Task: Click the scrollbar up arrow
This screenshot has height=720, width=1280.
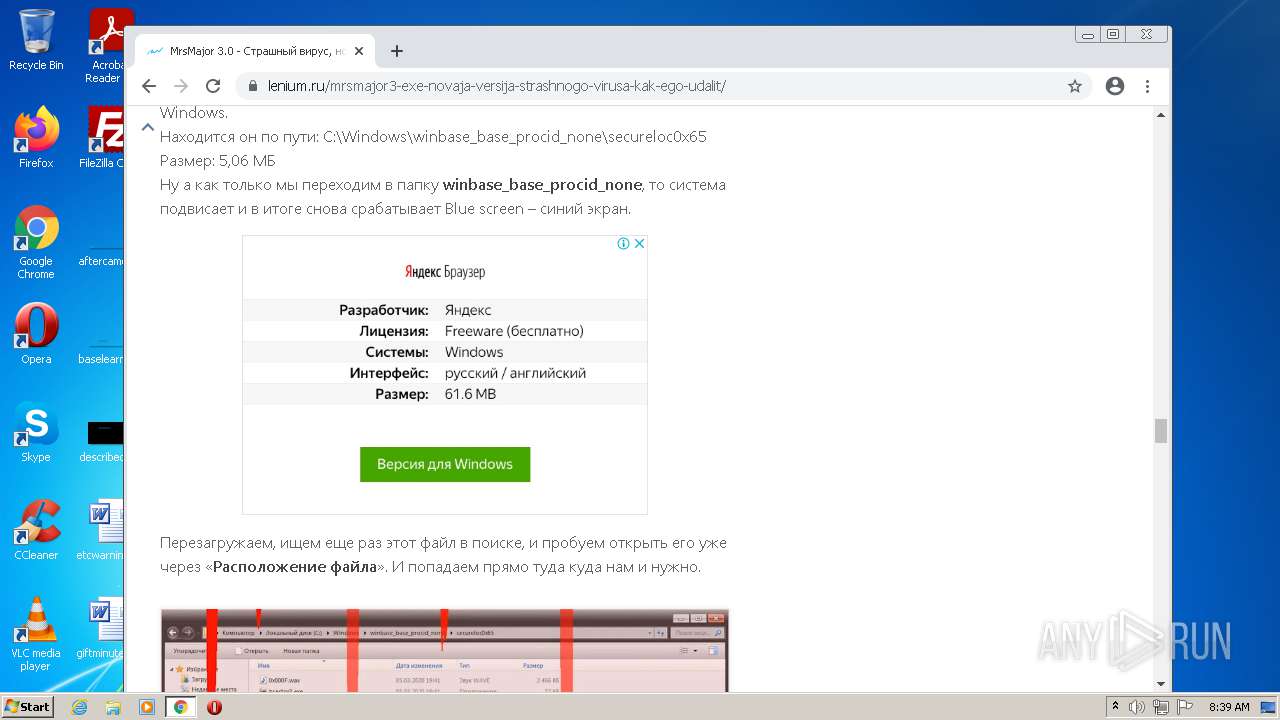Action: coord(1161,114)
